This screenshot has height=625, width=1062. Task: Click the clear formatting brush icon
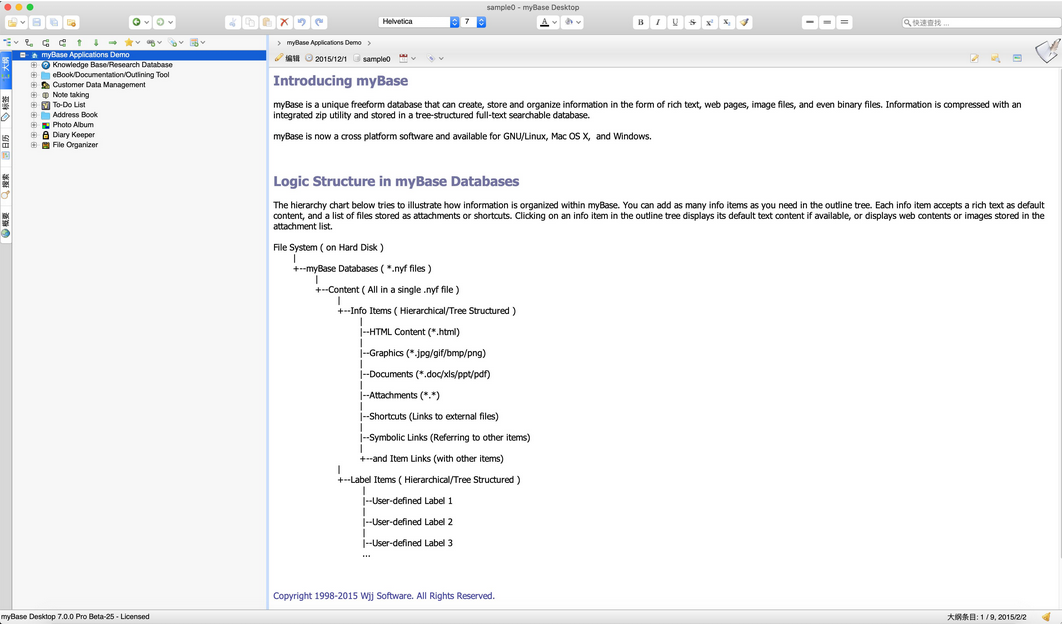coord(744,22)
